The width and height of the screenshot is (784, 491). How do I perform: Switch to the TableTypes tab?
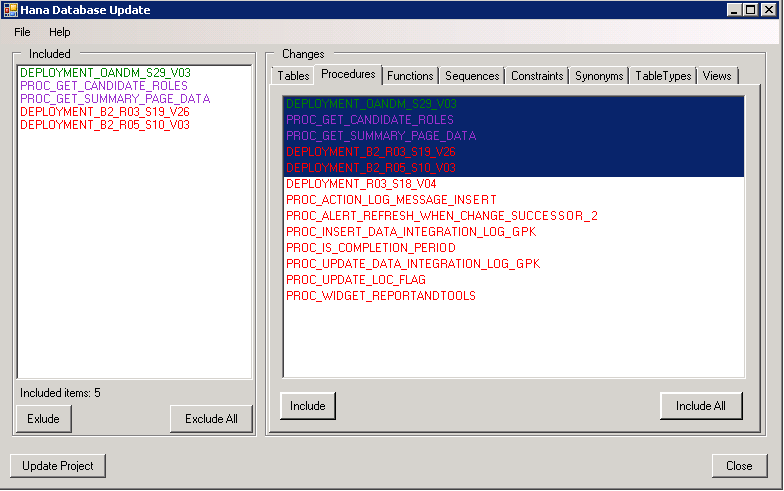click(x=663, y=76)
